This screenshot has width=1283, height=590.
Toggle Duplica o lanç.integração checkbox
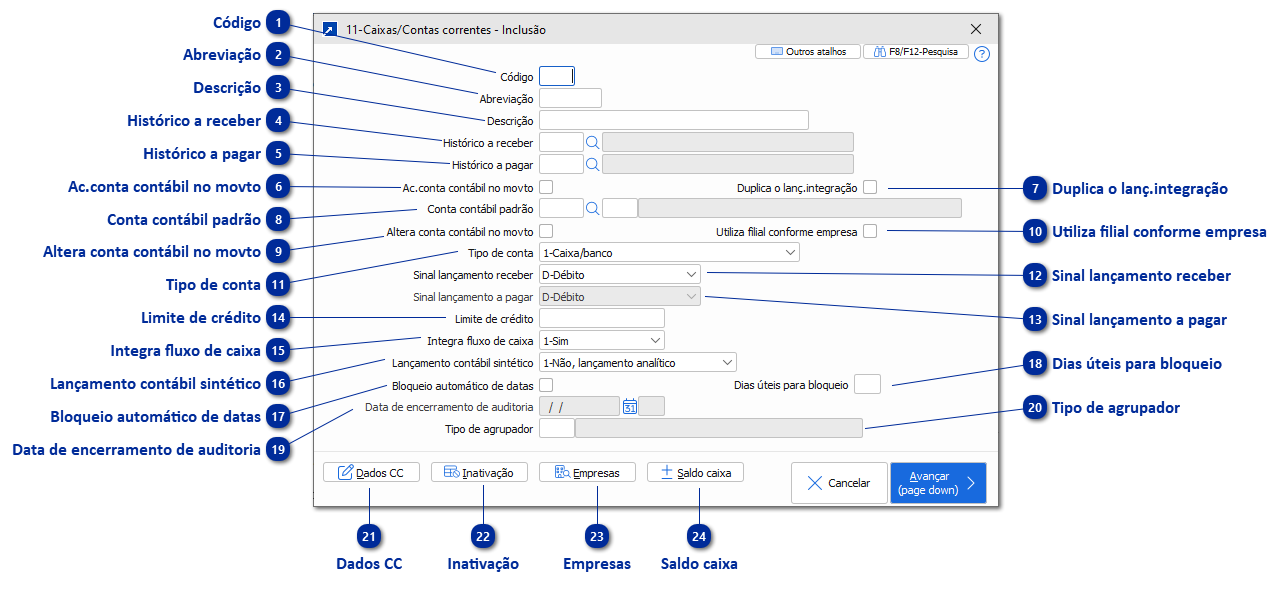[x=870, y=187]
